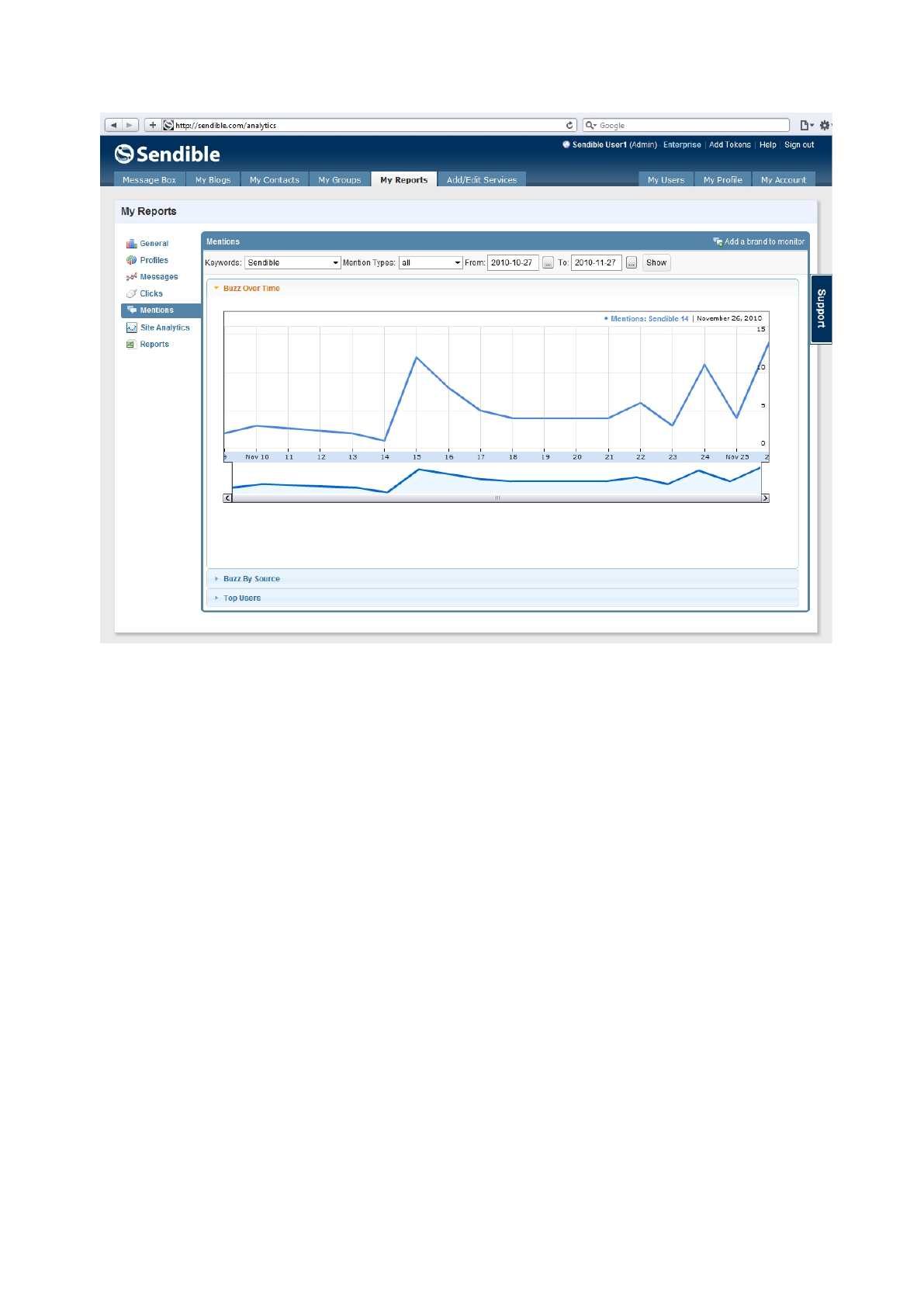This screenshot has height=1307, width=924.
Task: Click the Profiles globe icon
Action: [132, 261]
